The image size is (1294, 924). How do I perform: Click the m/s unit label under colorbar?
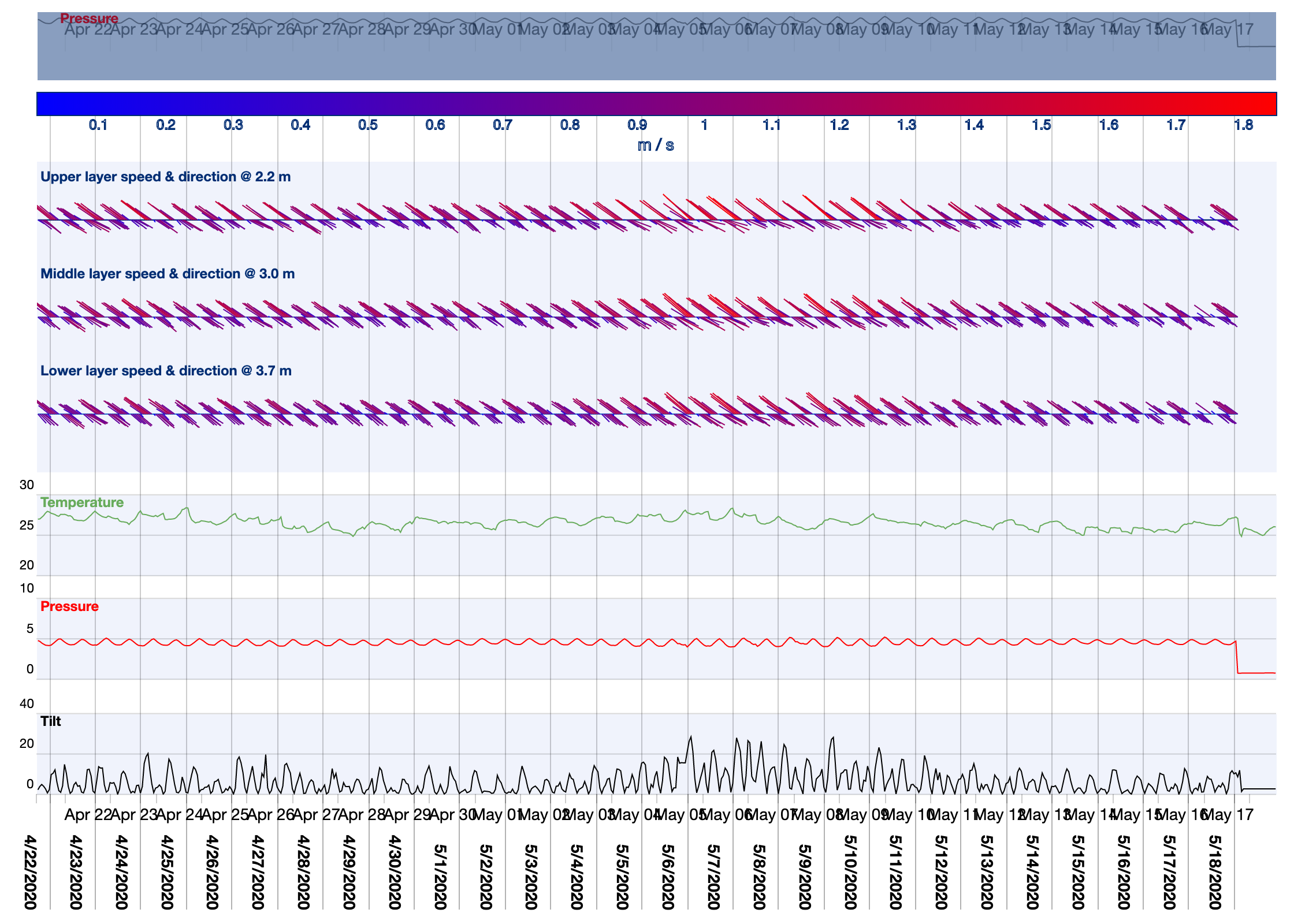coord(657,146)
